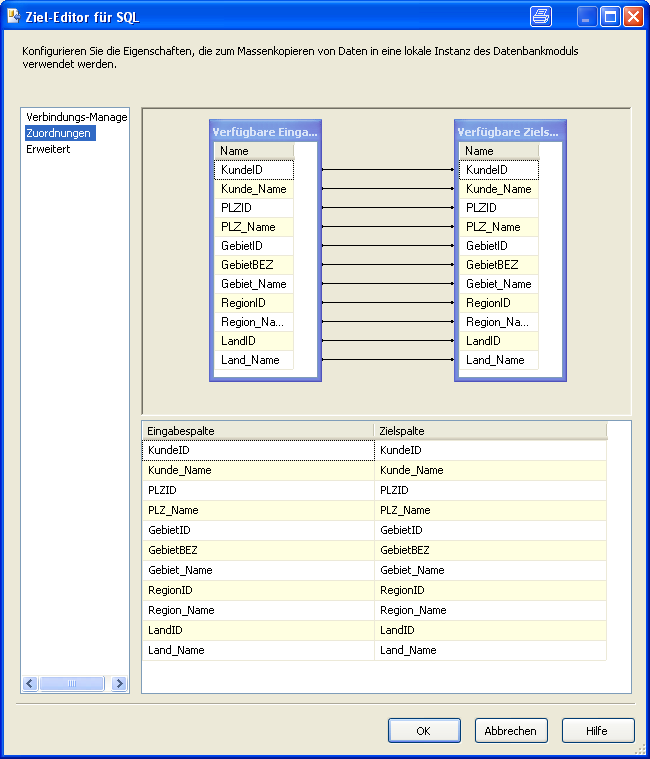This screenshot has width=650, height=759.
Task: Click Zielspalte cell PLZ_Name in grid
Action: click(490, 510)
